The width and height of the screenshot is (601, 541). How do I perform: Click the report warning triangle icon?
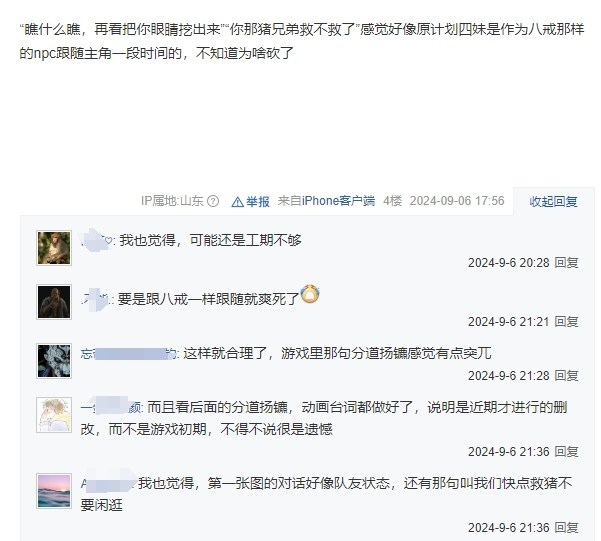pyautogui.click(x=238, y=202)
